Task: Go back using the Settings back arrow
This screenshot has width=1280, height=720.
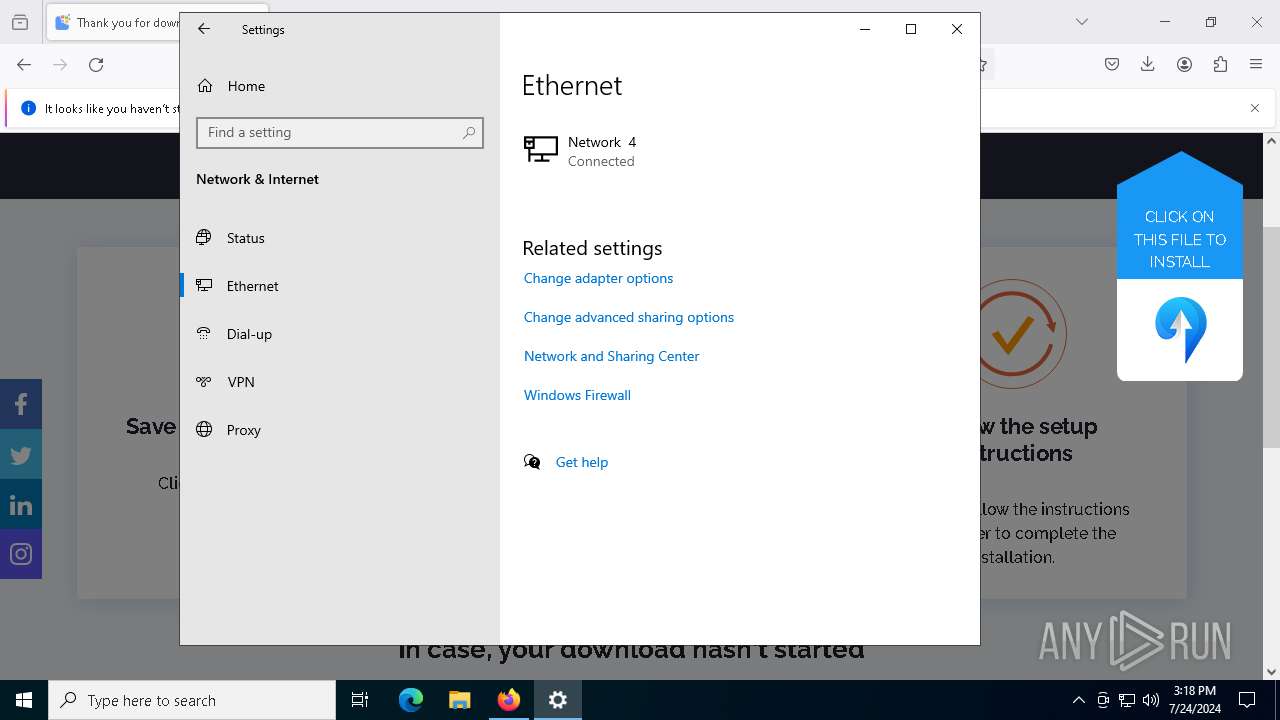Action: pyautogui.click(x=204, y=29)
